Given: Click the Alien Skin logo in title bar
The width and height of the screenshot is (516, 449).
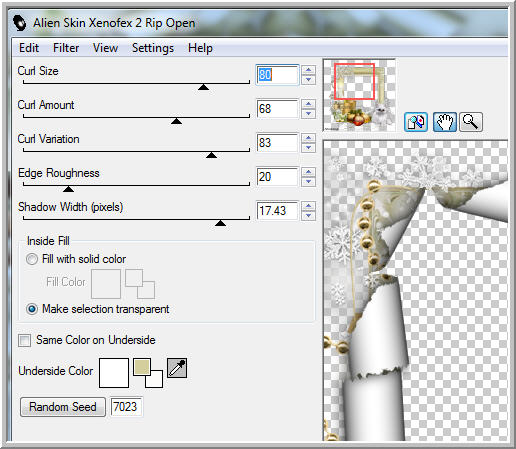Looking at the screenshot, I should (19, 23).
